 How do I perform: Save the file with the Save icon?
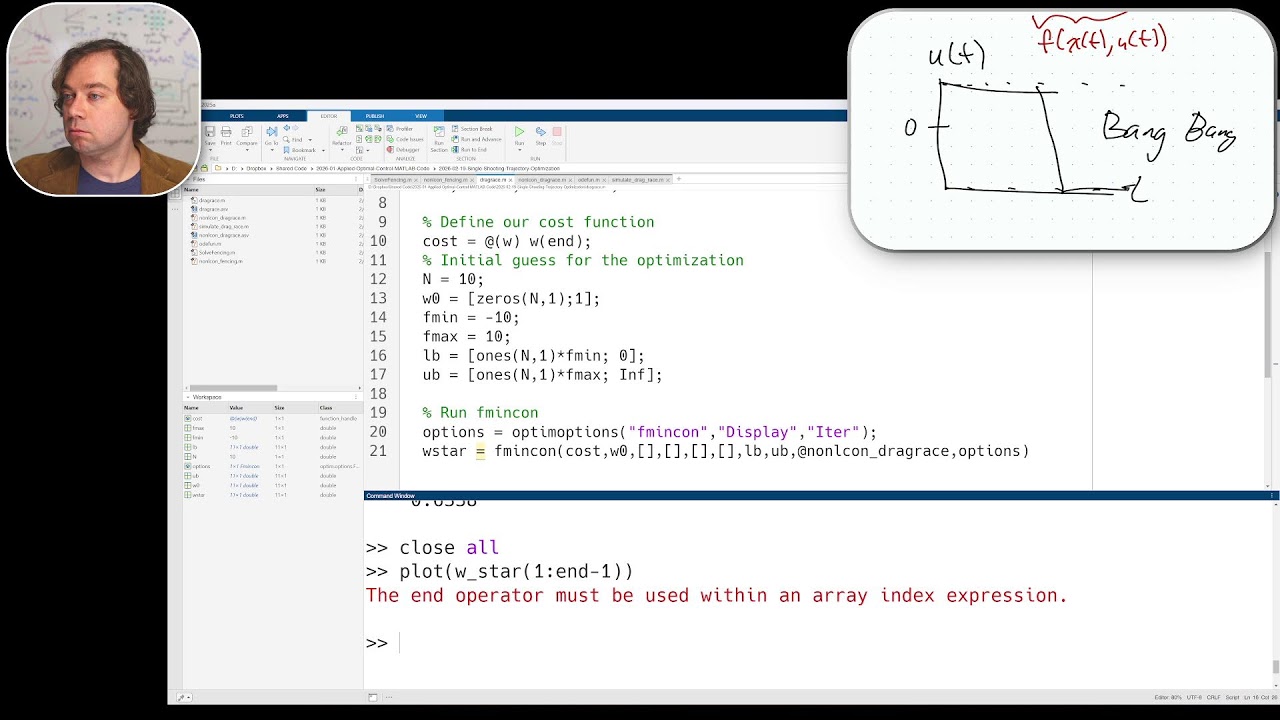210,132
